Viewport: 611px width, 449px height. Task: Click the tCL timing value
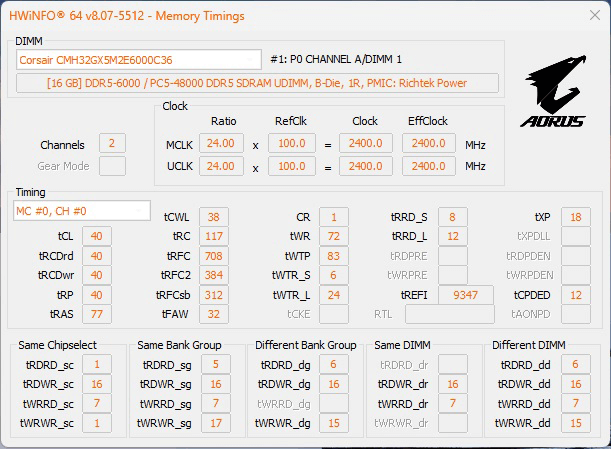pyautogui.click(x=96, y=236)
